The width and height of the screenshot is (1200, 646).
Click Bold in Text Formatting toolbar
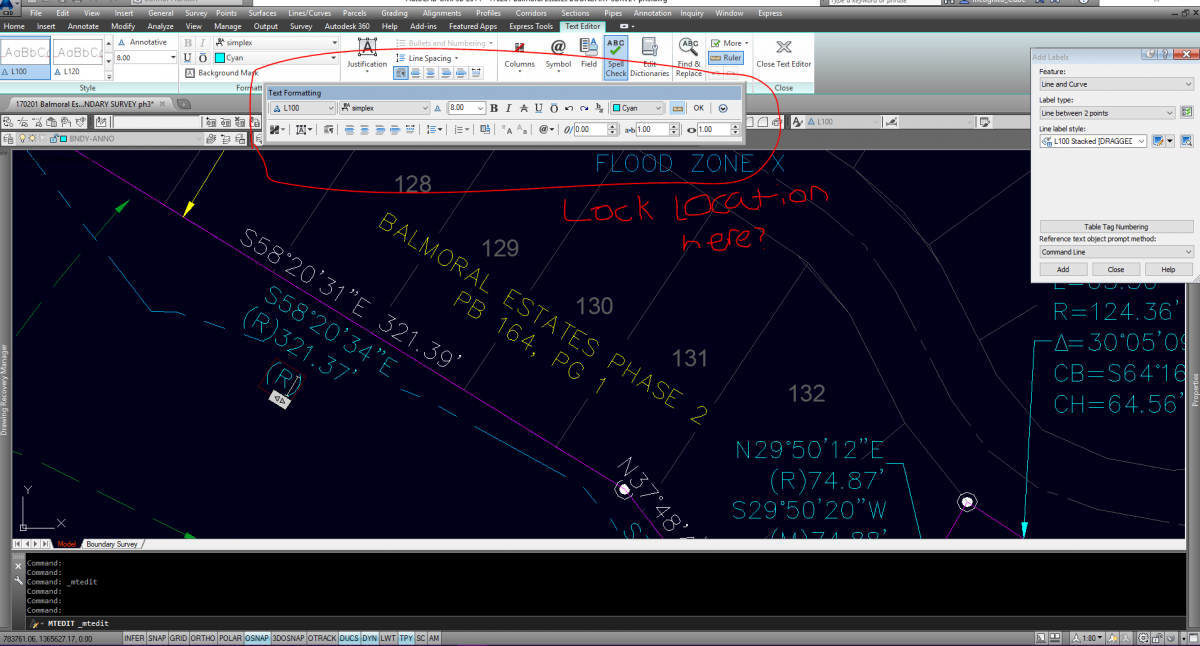click(x=493, y=108)
